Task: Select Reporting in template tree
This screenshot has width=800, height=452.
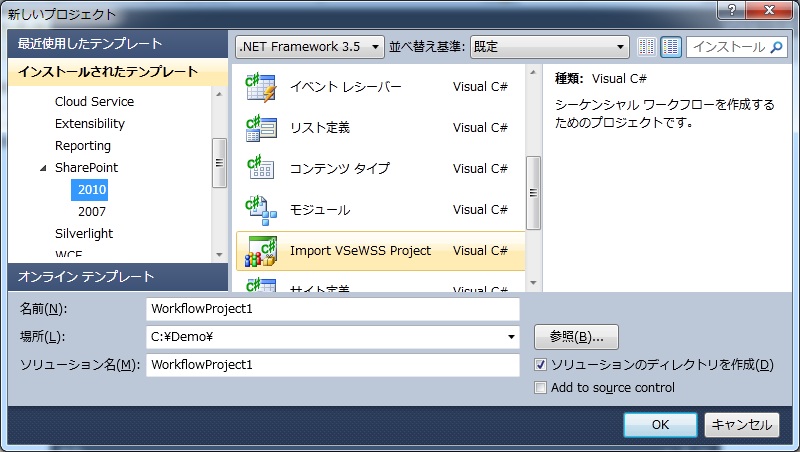Action: 83,145
